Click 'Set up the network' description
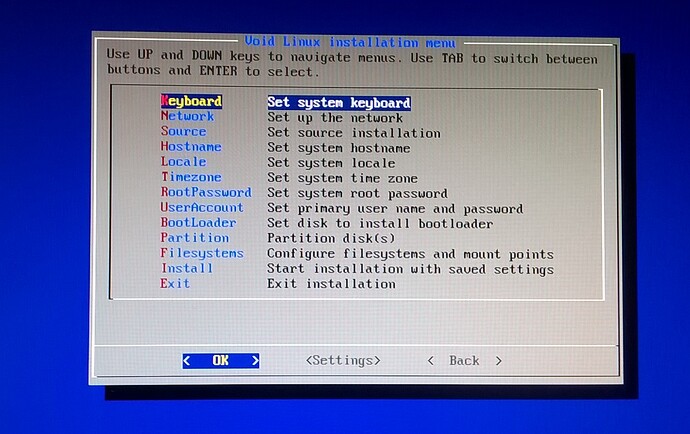Image resolution: width=690 pixels, height=434 pixels. click(x=335, y=118)
